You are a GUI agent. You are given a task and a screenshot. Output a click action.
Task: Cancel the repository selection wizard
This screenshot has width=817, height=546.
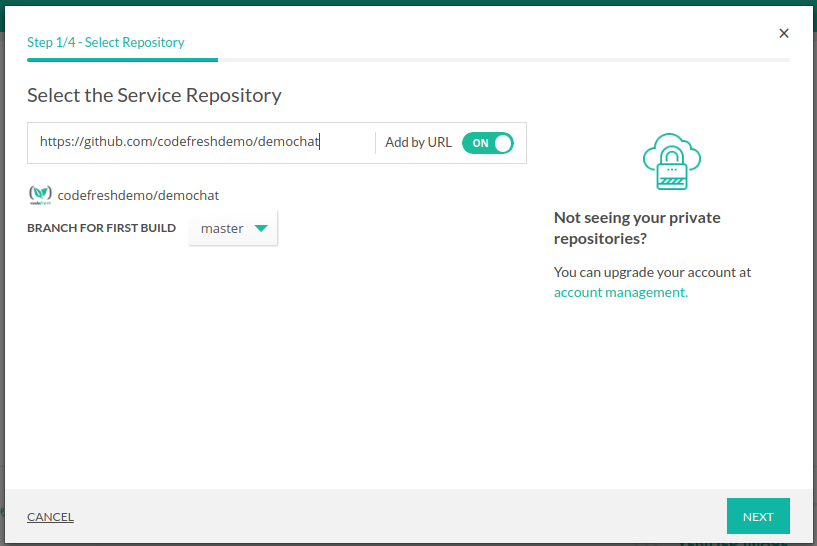click(51, 517)
